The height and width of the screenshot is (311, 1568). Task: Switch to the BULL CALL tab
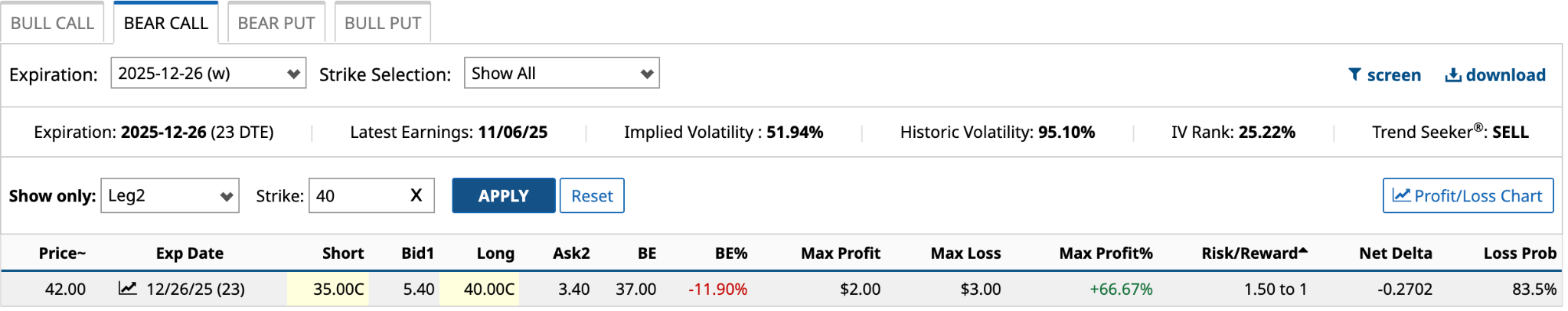(52, 23)
